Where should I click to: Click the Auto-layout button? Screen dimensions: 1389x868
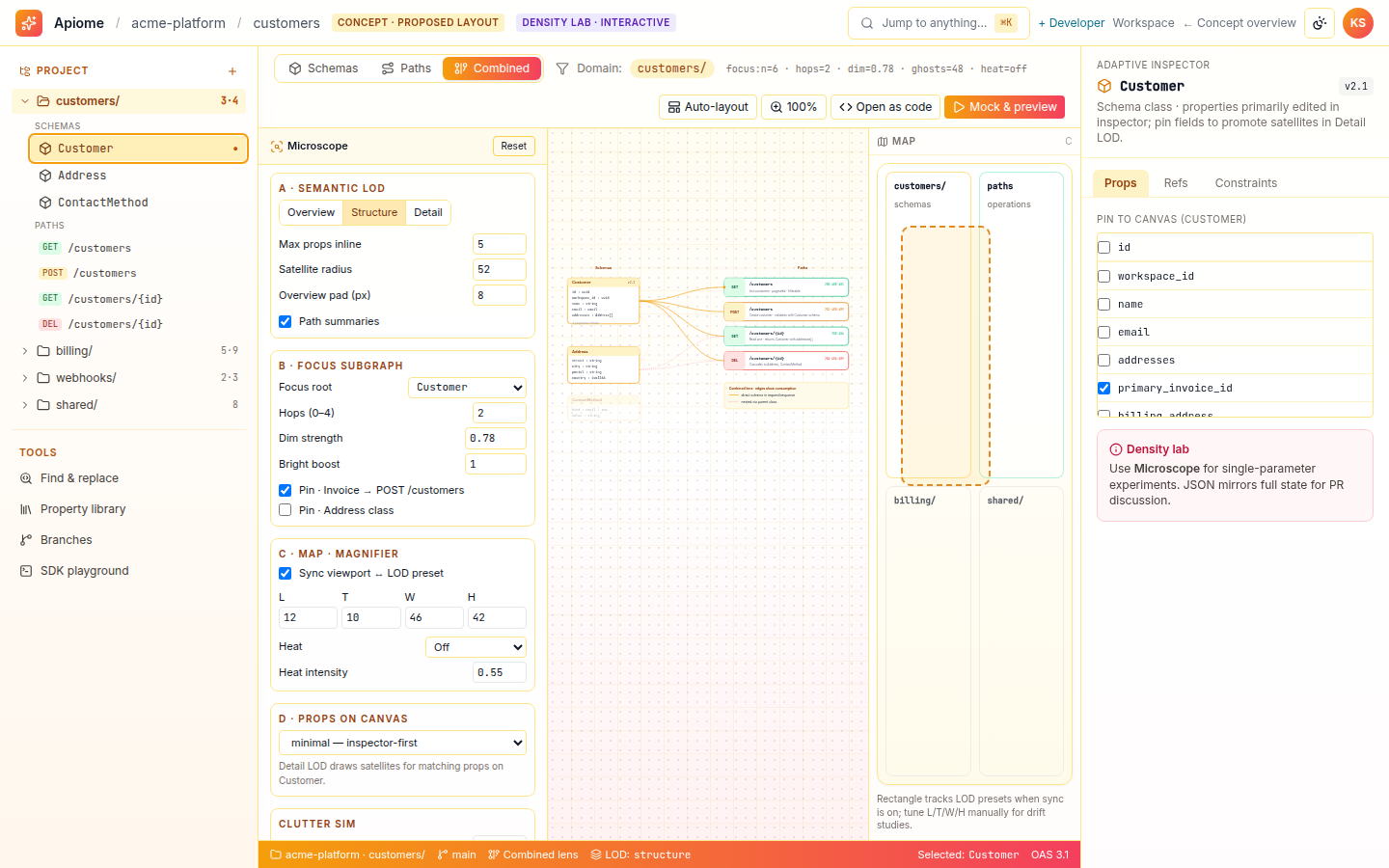coord(708,107)
